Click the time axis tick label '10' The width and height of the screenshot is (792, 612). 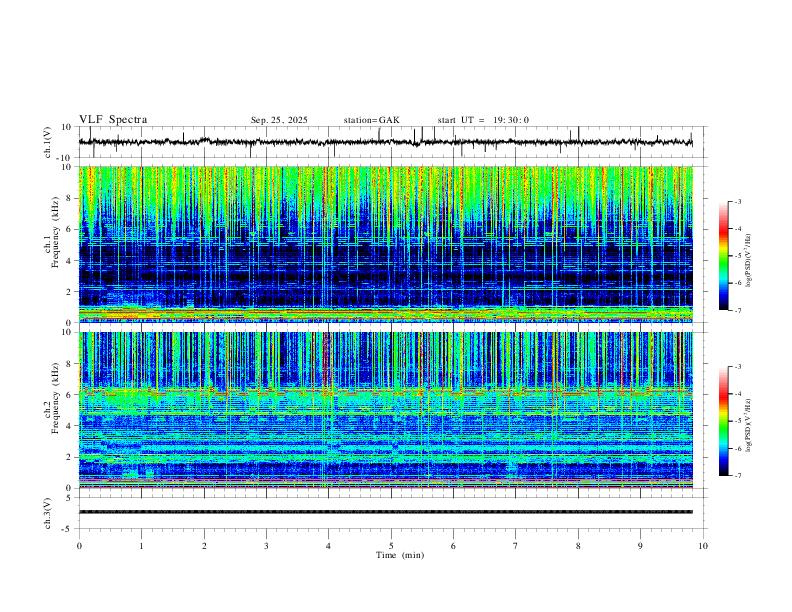703,546
